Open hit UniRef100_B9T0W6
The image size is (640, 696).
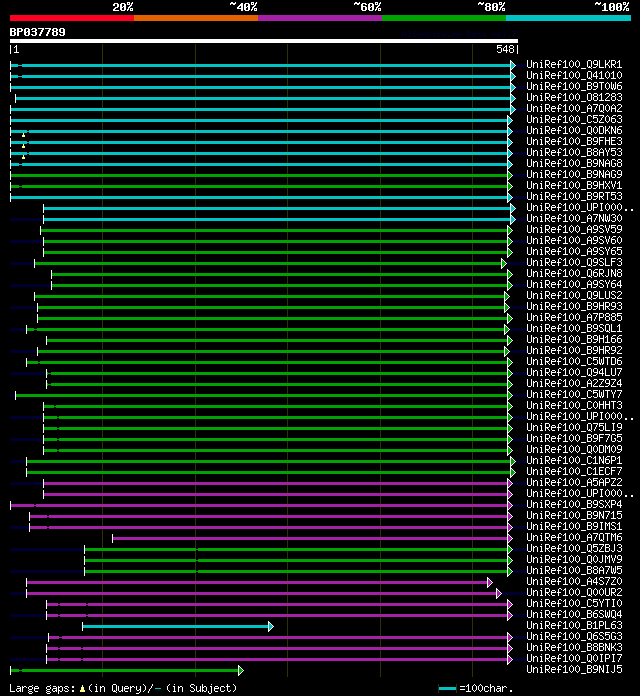pos(574,86)
